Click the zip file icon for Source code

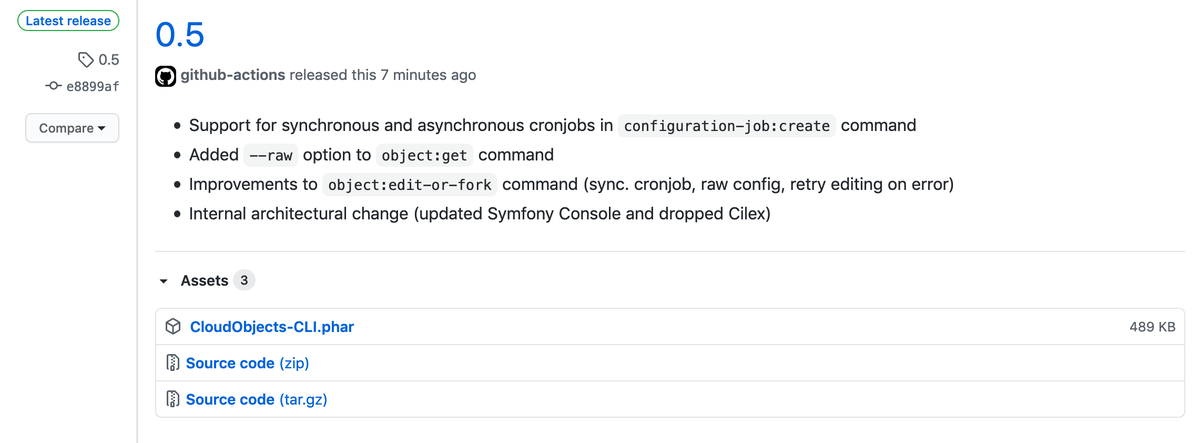173,363
